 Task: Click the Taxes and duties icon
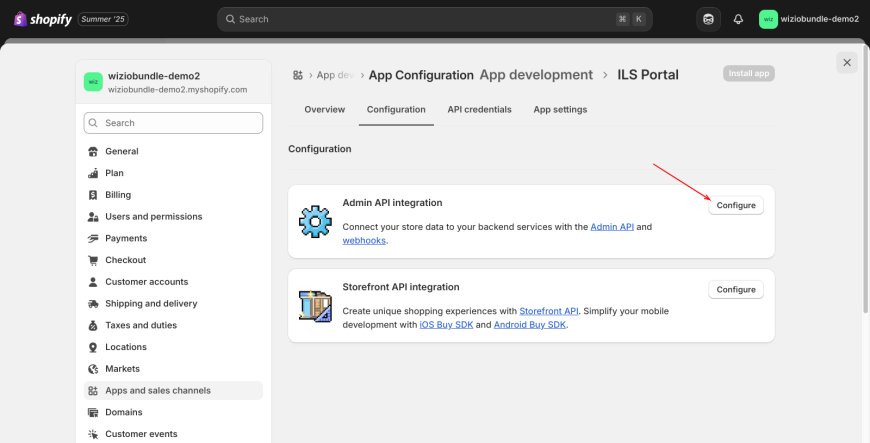93,325
